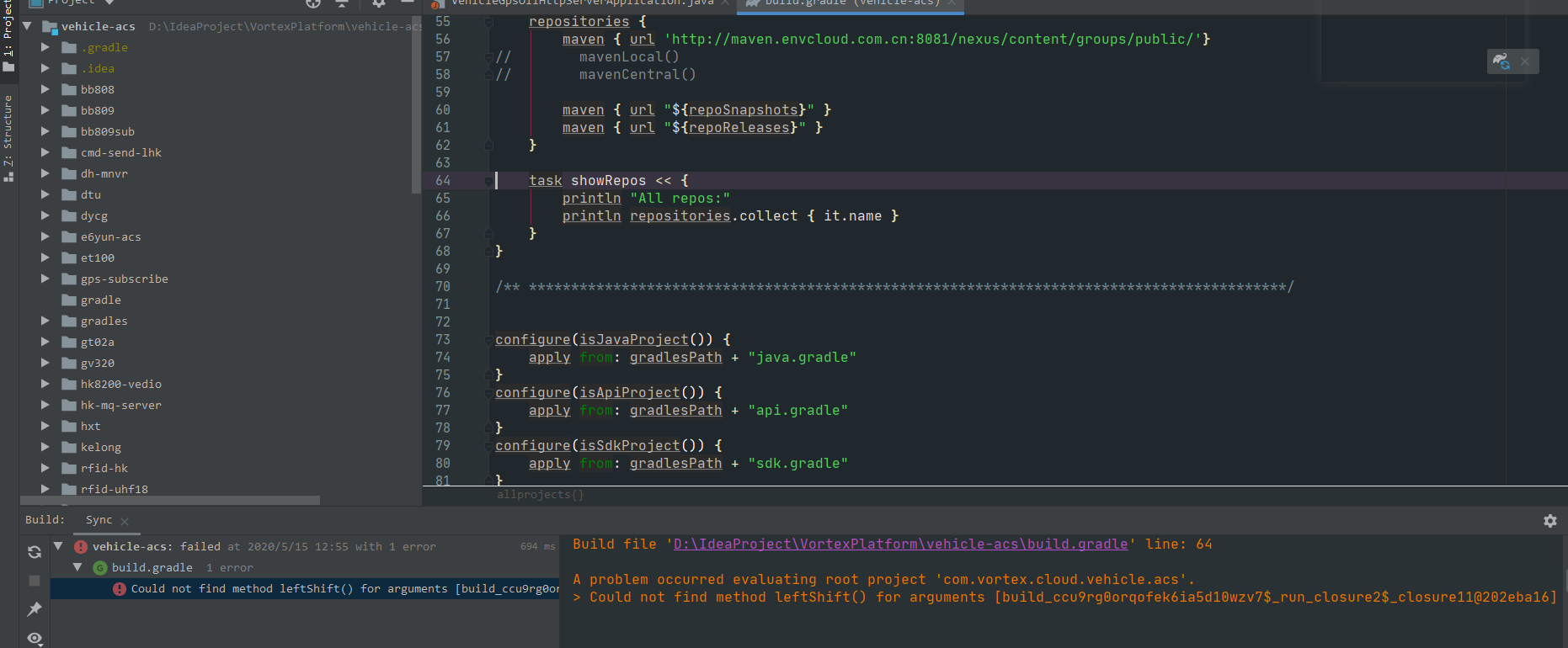Screen dimensions: 1568x648
Task: Click Project panel horizontal scrollbar
Action: click(x=169, y=500)
